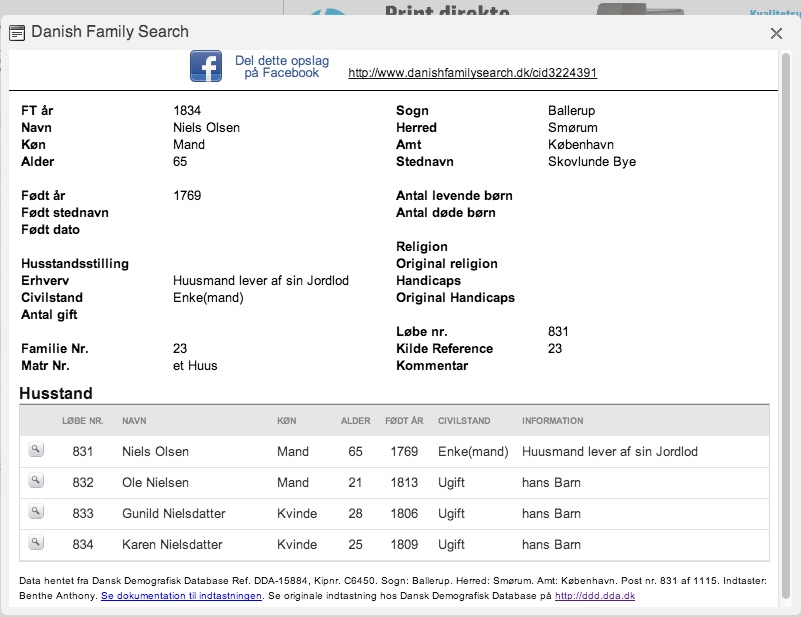Screen dimensions: 801x617
Task: Click 'Ugift' in Ole Nielsen's row
Action: [x=452, y=483]
